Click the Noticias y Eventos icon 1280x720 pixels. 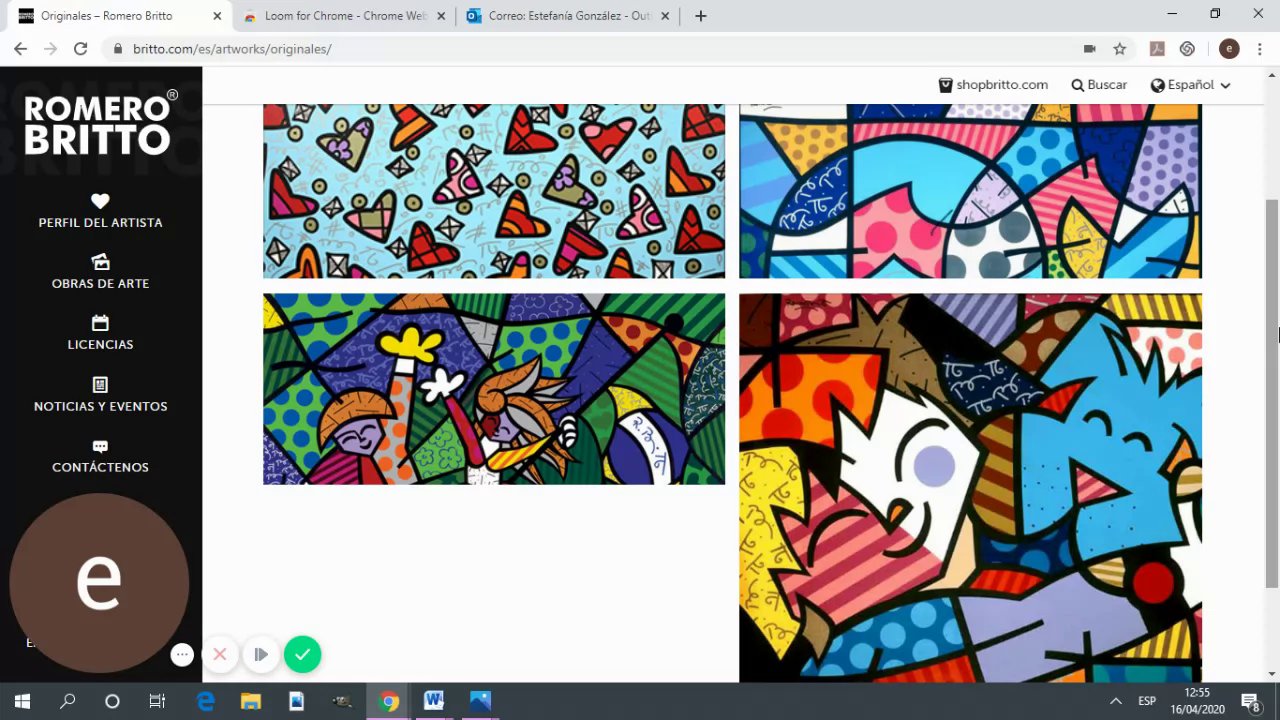click(x=100, y=385)
